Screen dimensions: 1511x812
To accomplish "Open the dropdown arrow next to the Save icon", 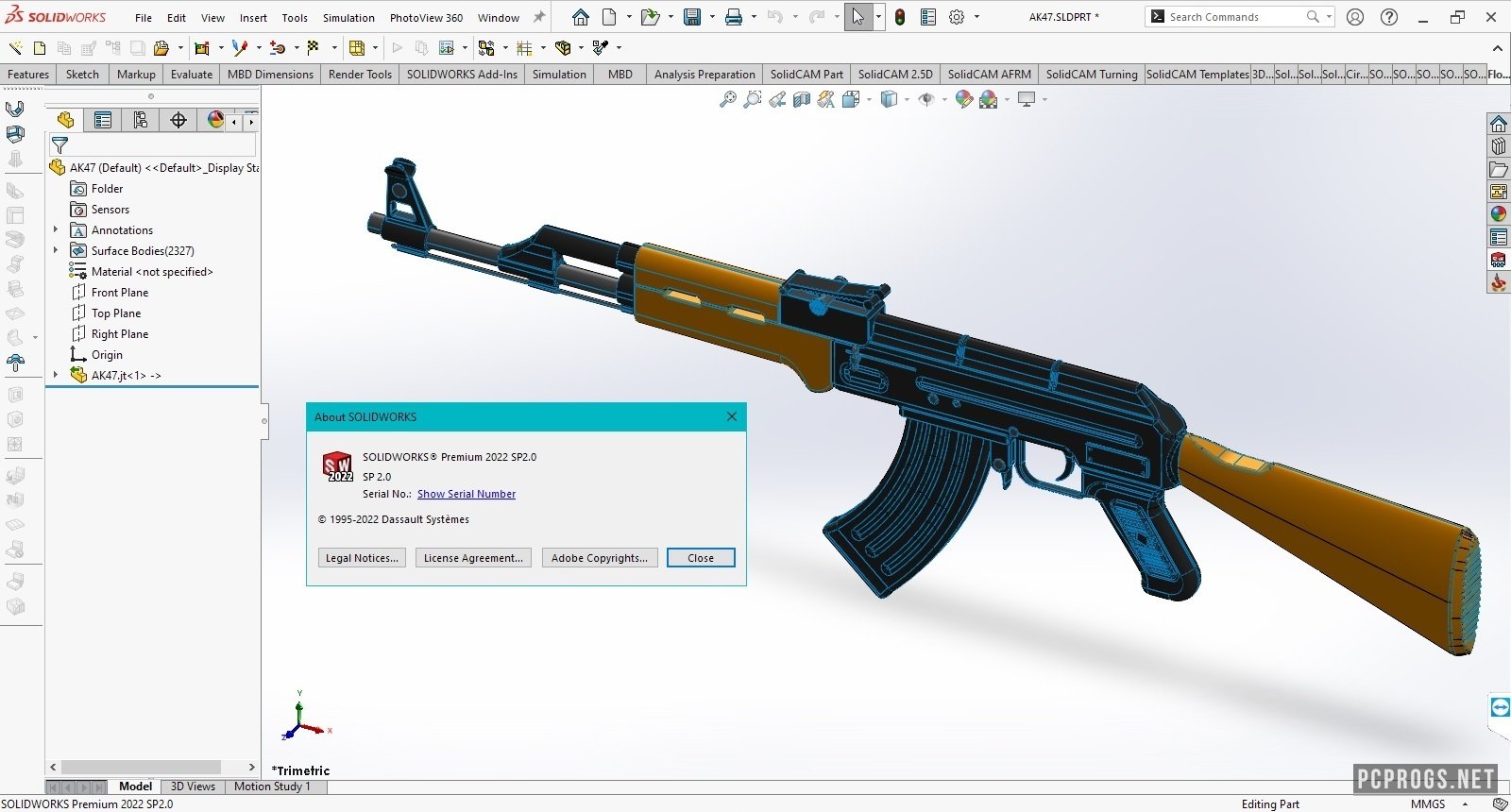I will [712, 17].
